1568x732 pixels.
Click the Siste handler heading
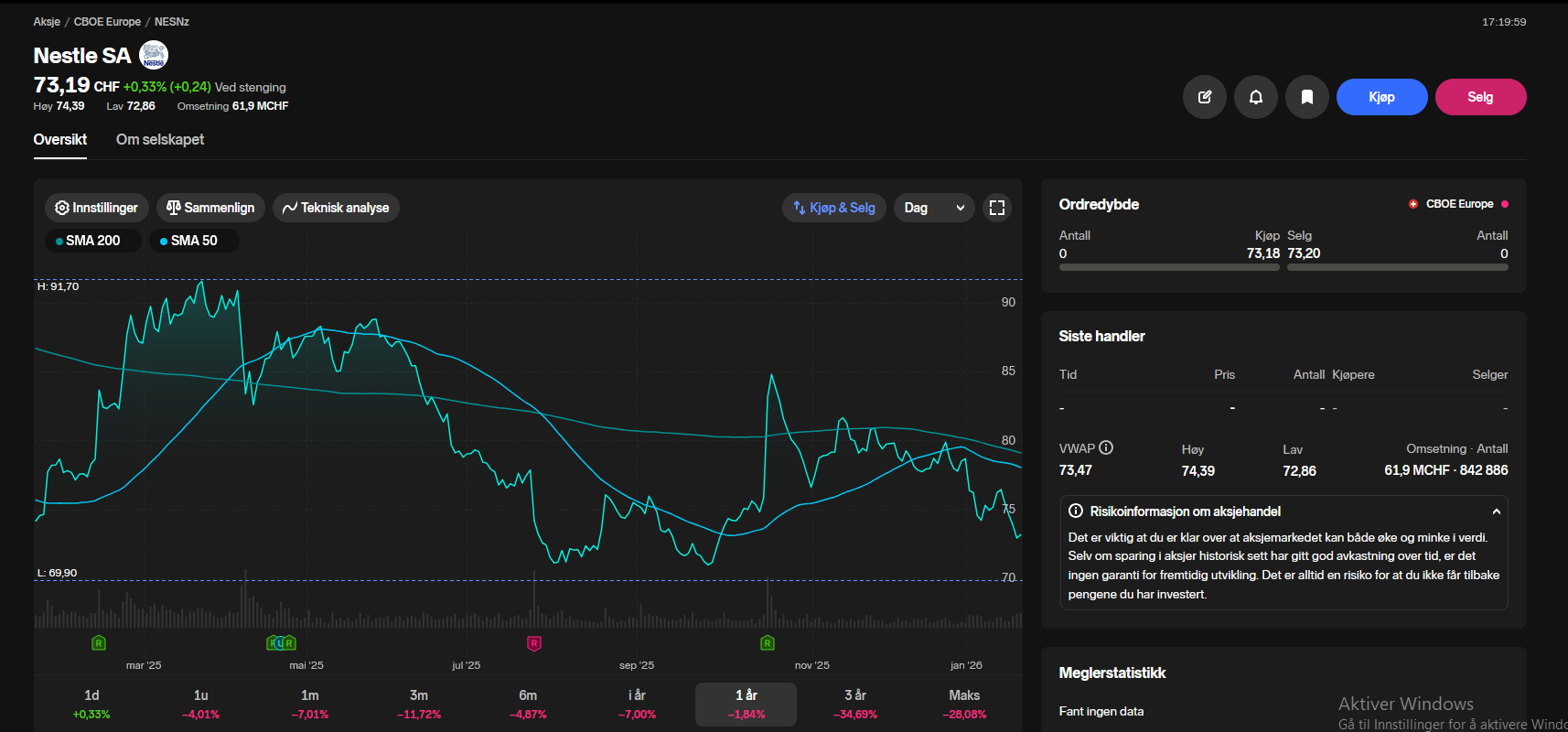(x=1101, y=337)
